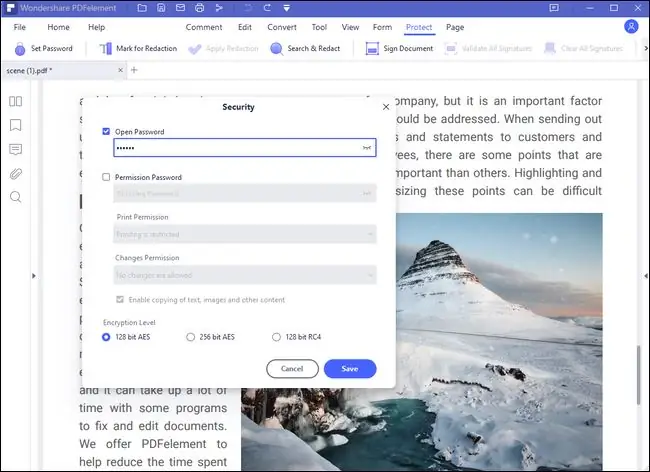Click the search magnifier in sidebar
This screenshot has width=650, height=472.
(x=15, y=197)
